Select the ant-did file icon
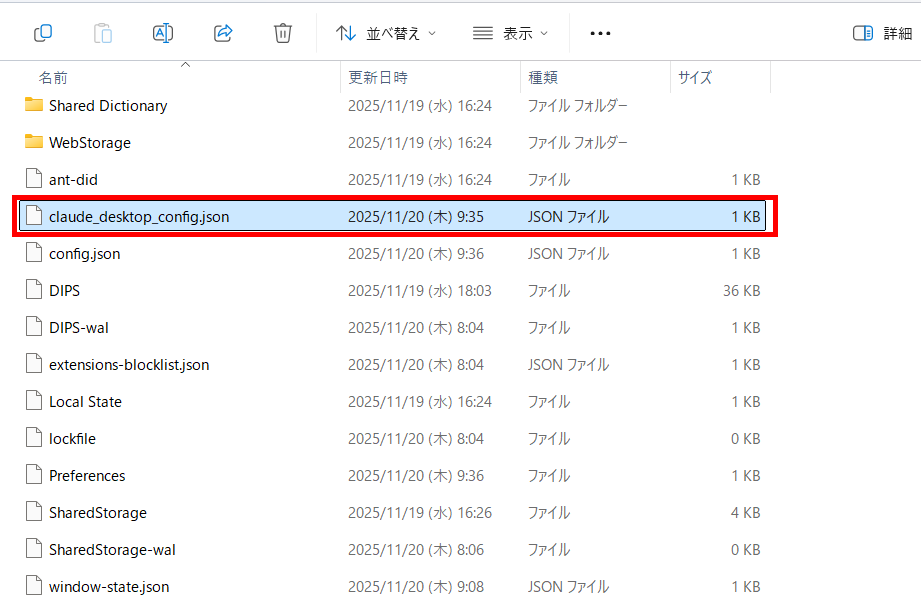Image resolution: width=921 pixels, height=597 pixels. 34,179
